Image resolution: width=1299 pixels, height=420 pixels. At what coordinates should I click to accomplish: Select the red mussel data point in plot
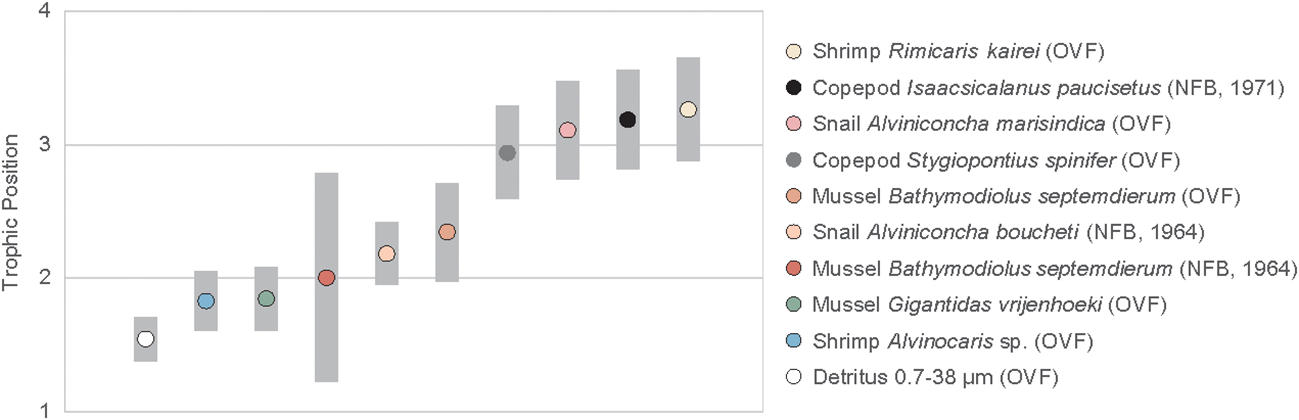coord(326,278)
